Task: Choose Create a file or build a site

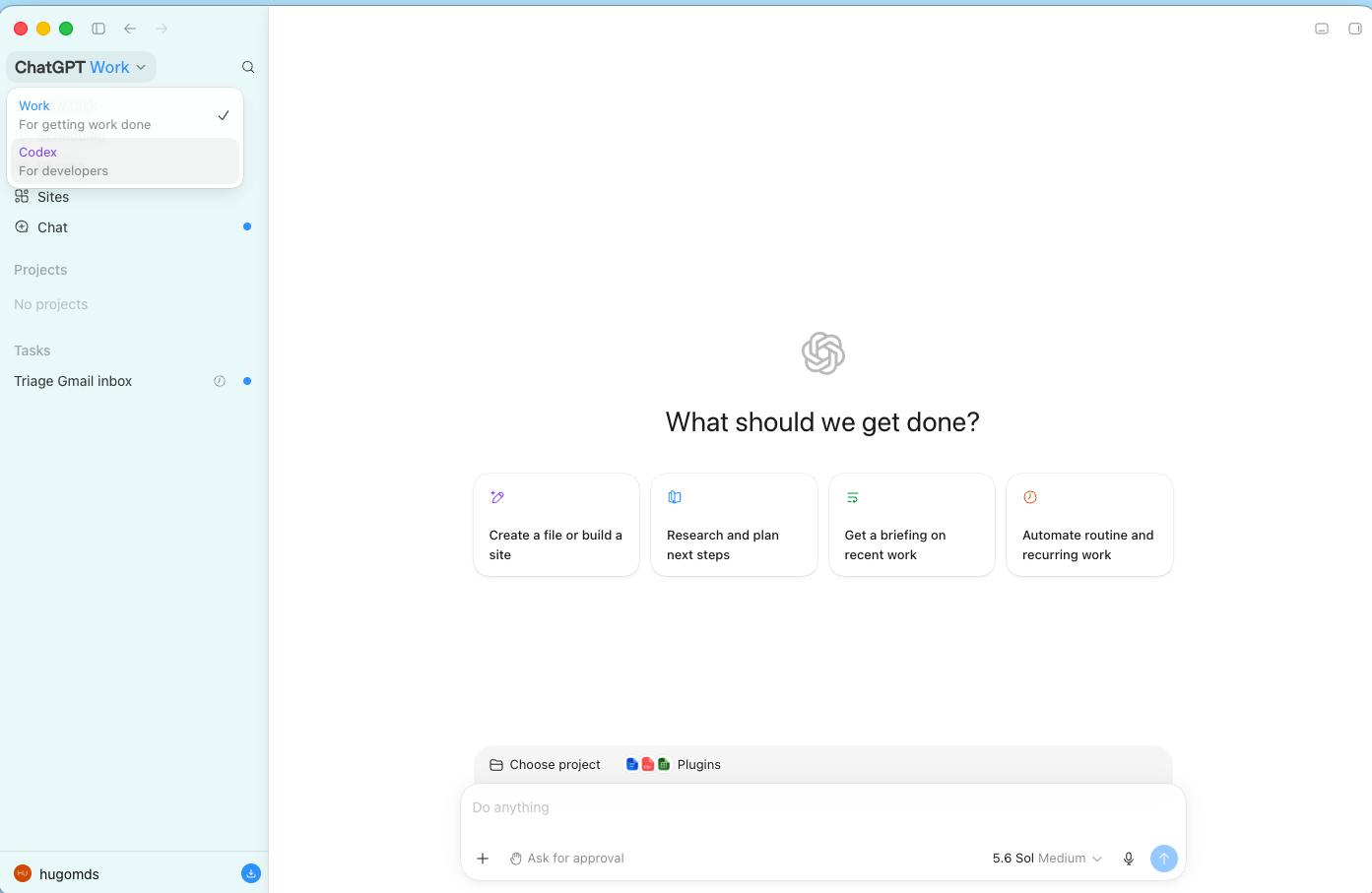Action: pos(556,525)
